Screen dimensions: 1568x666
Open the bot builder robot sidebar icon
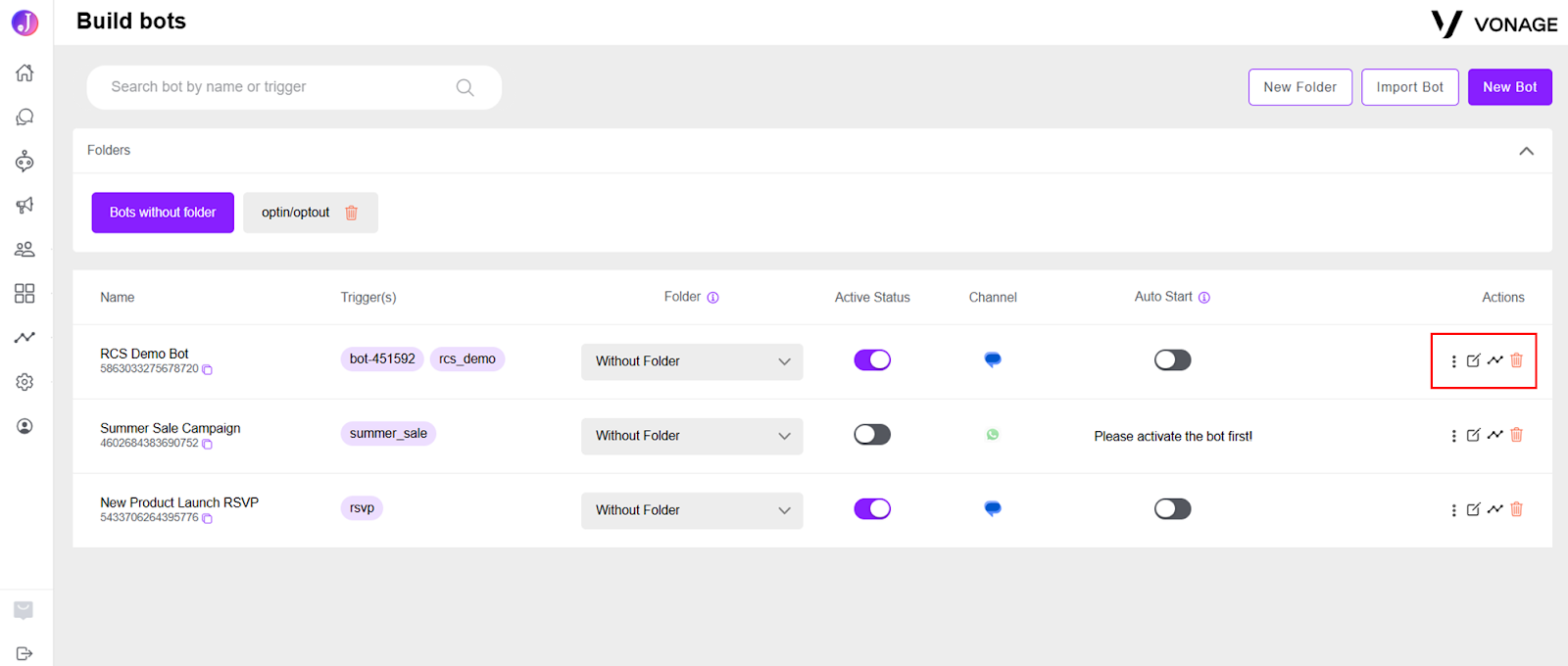coord(24,161)
